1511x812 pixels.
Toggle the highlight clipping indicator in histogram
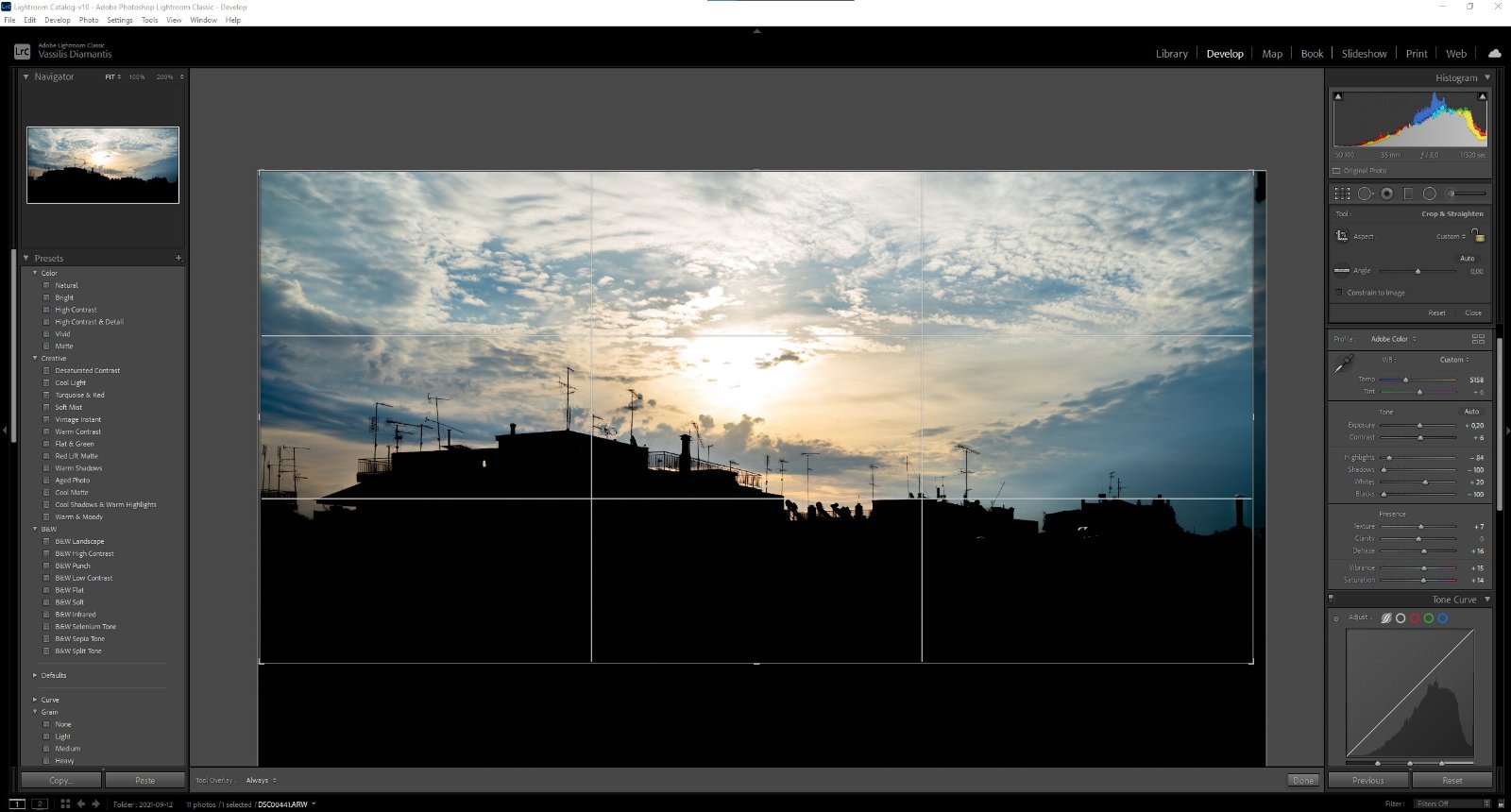pos(1483,96)
